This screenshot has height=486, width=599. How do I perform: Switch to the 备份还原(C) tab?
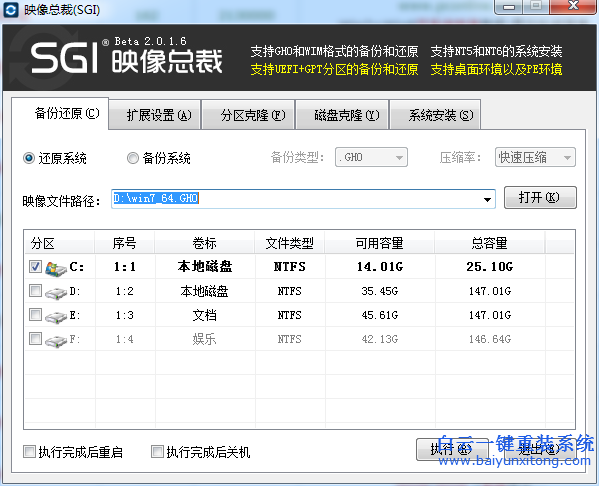(x=60, y=113)
